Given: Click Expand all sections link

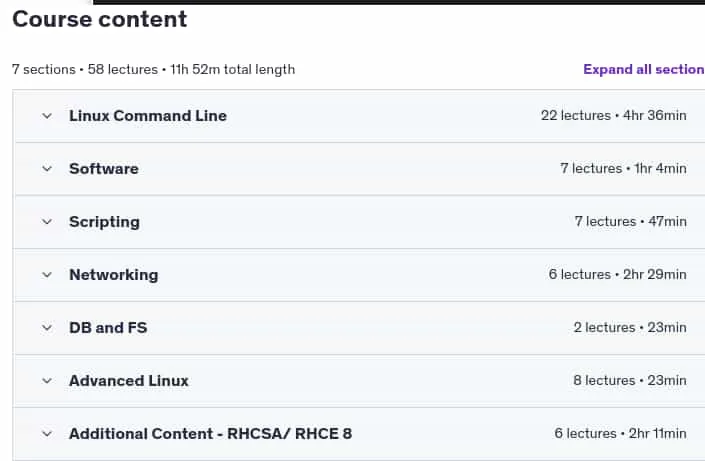Looking at the screenshot, I should click(644, 69).
